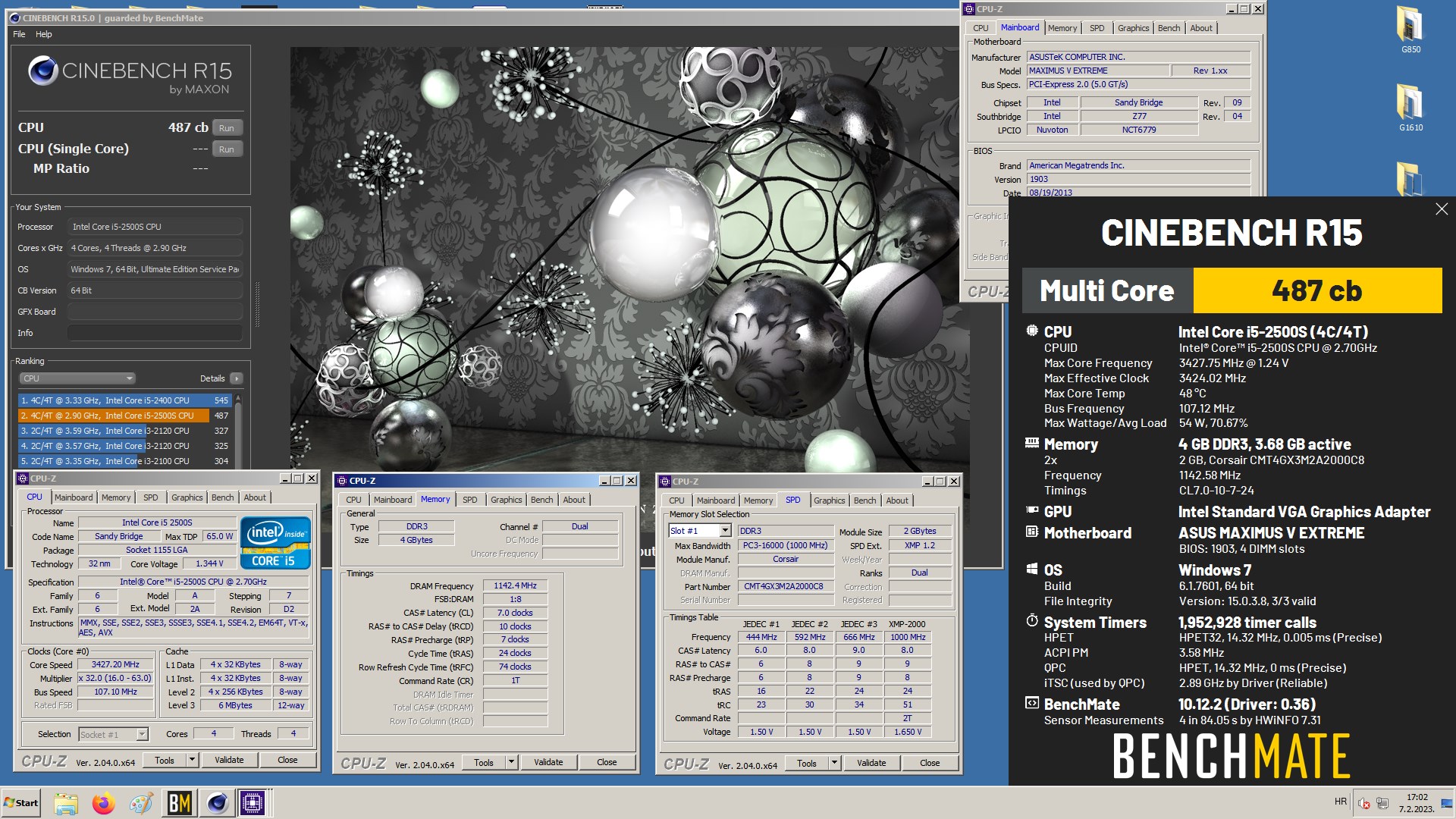Viewport: 1456px width, 819px height.
Task: Click the Cinebench title bar app icon
Action: tap(14, 18)
